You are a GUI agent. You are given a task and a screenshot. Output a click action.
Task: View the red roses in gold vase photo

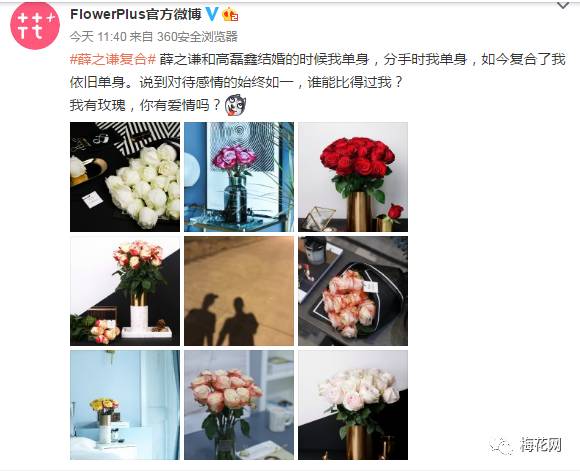coord(353,177)
